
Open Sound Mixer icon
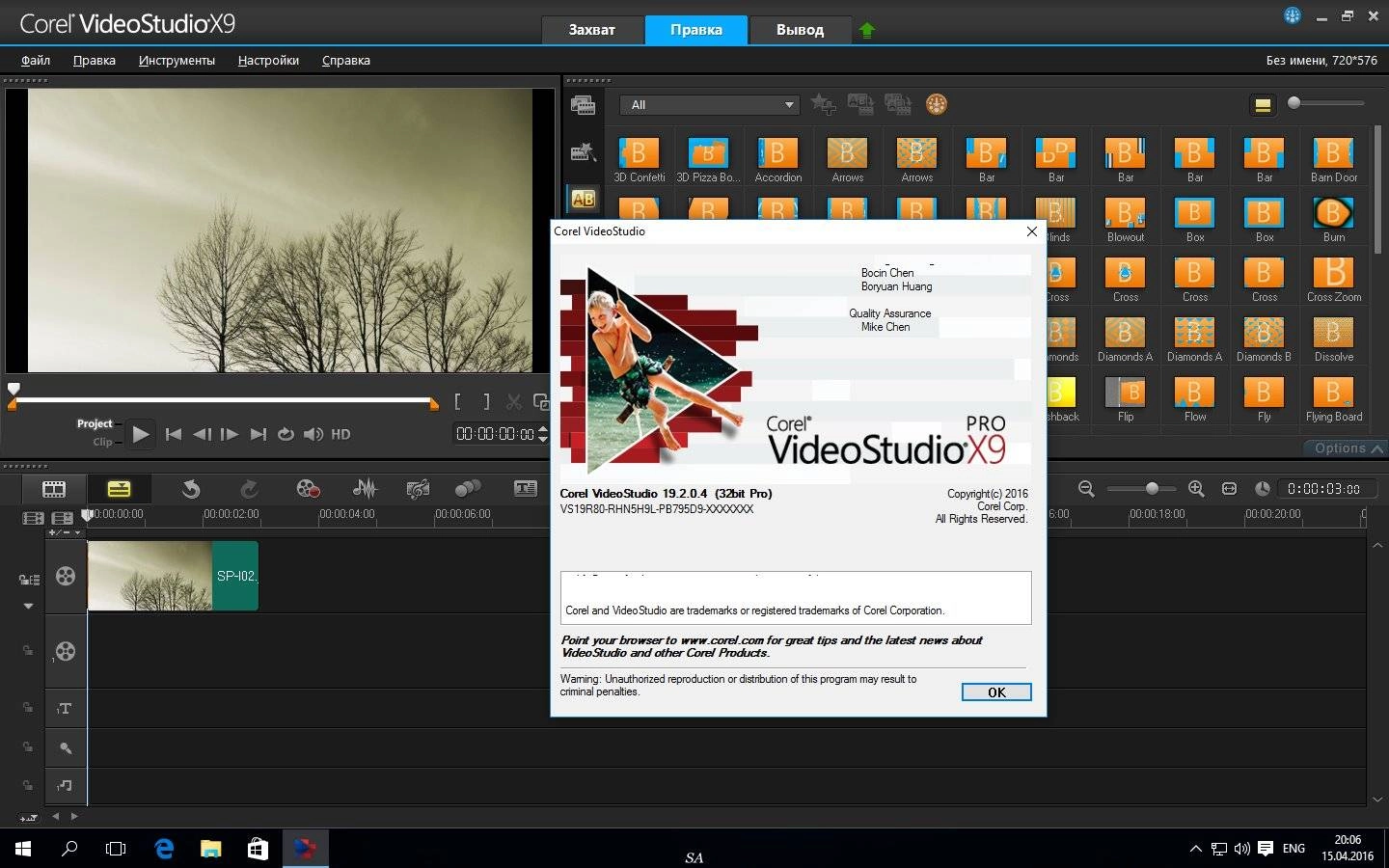pos(365,489)
